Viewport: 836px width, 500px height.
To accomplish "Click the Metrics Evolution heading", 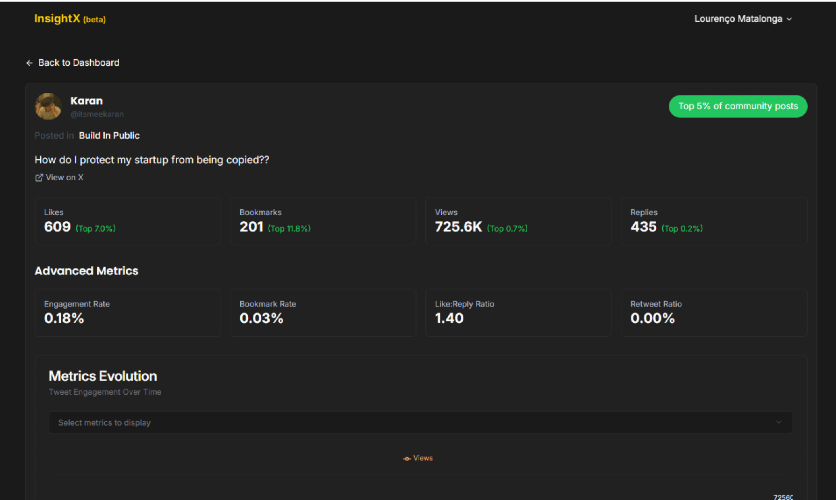I will [103, 376].
